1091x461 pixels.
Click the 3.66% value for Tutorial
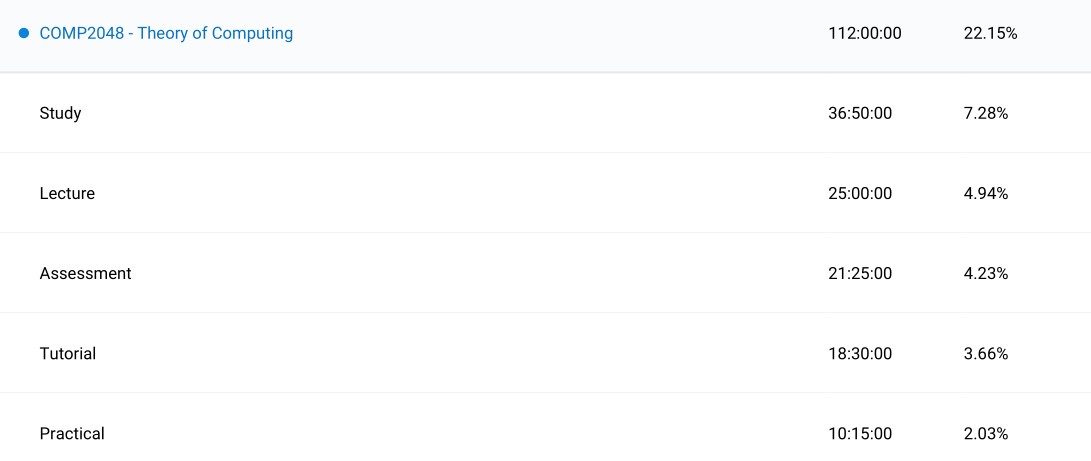(x=985, y=353)
